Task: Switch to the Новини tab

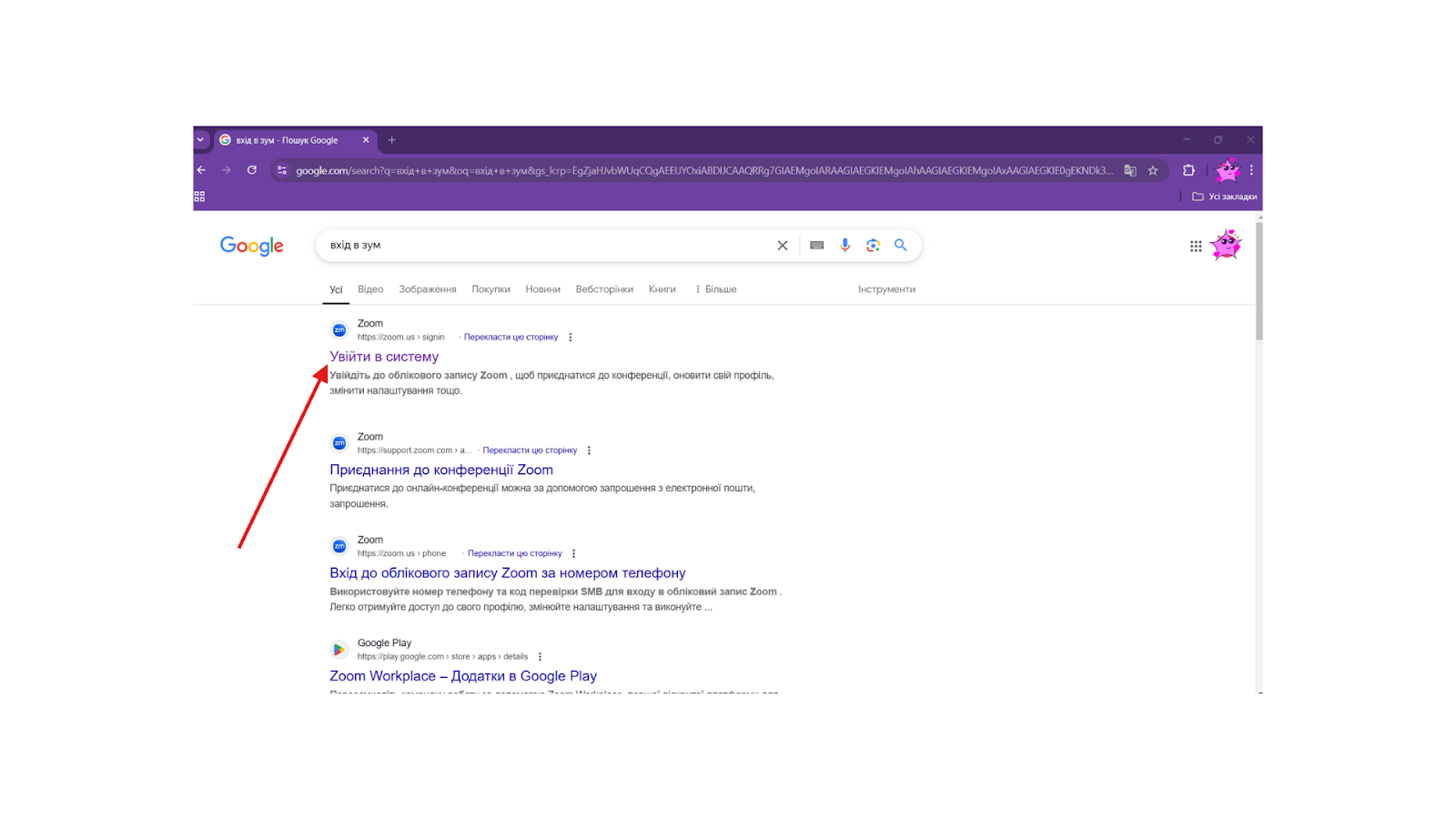Action: [x=542, y=289]
